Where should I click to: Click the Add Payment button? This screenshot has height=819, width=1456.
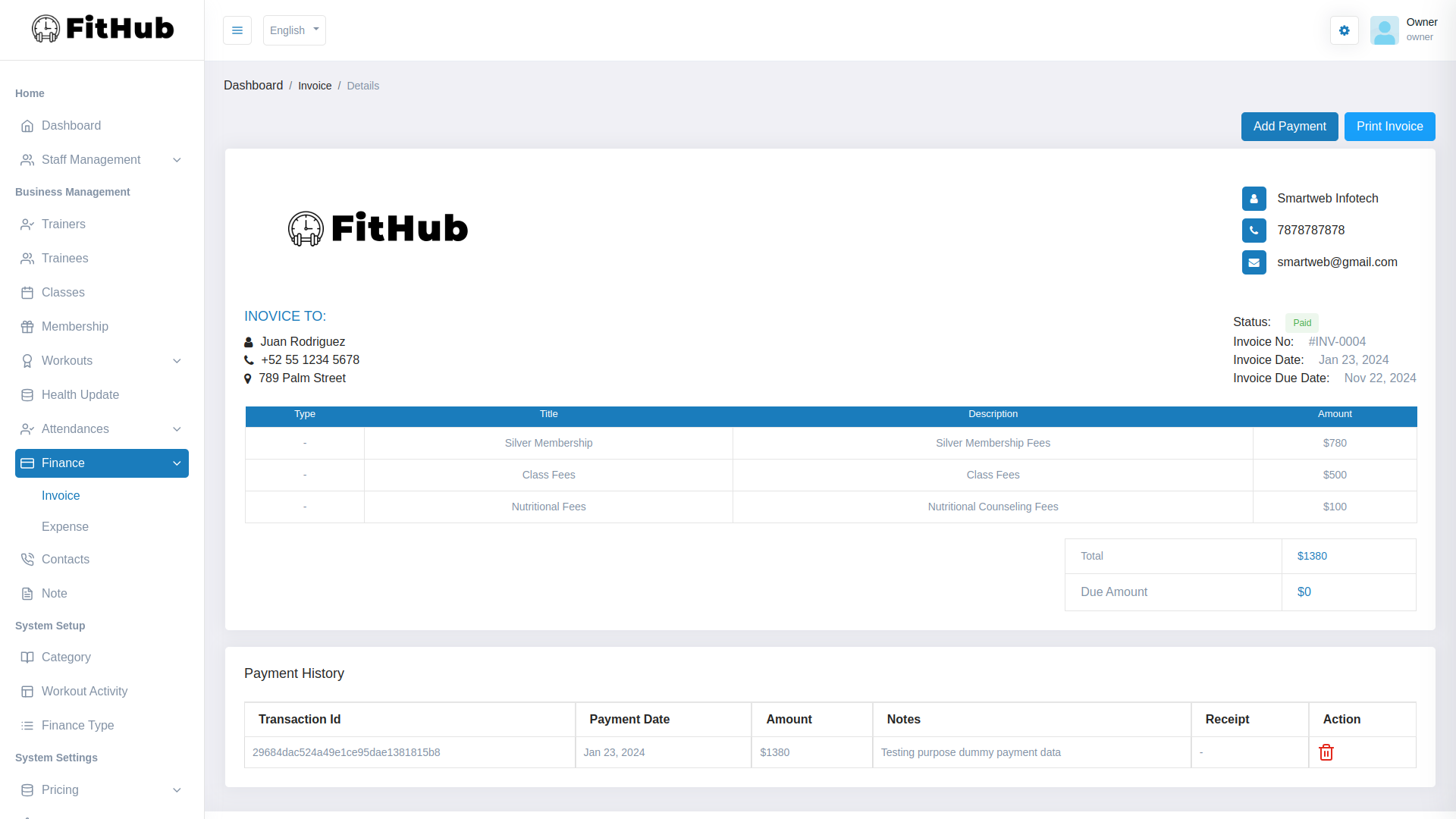tap(1289, 126)
